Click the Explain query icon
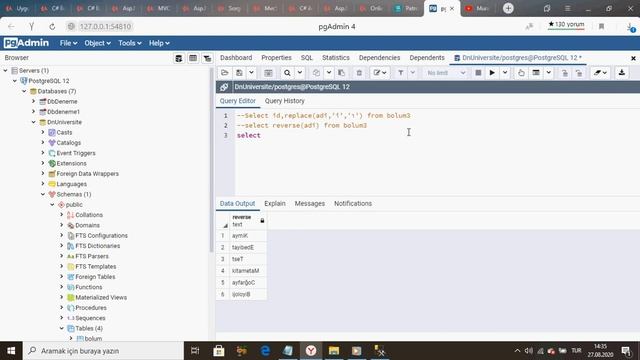Image resolution: width=640 pixels, height=360 pixels. (x=521, y=73)
